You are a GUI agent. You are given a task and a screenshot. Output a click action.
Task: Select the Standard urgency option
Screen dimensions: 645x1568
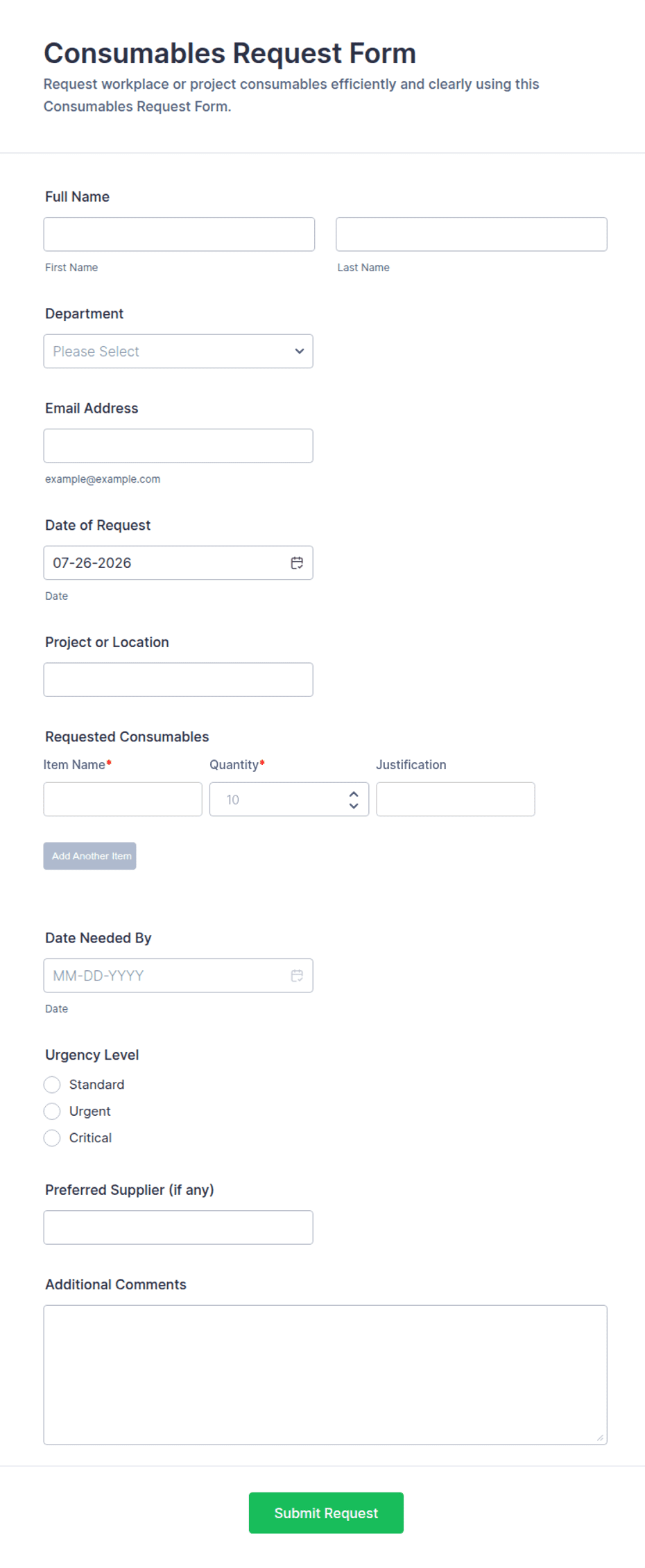coord(52,1084)
